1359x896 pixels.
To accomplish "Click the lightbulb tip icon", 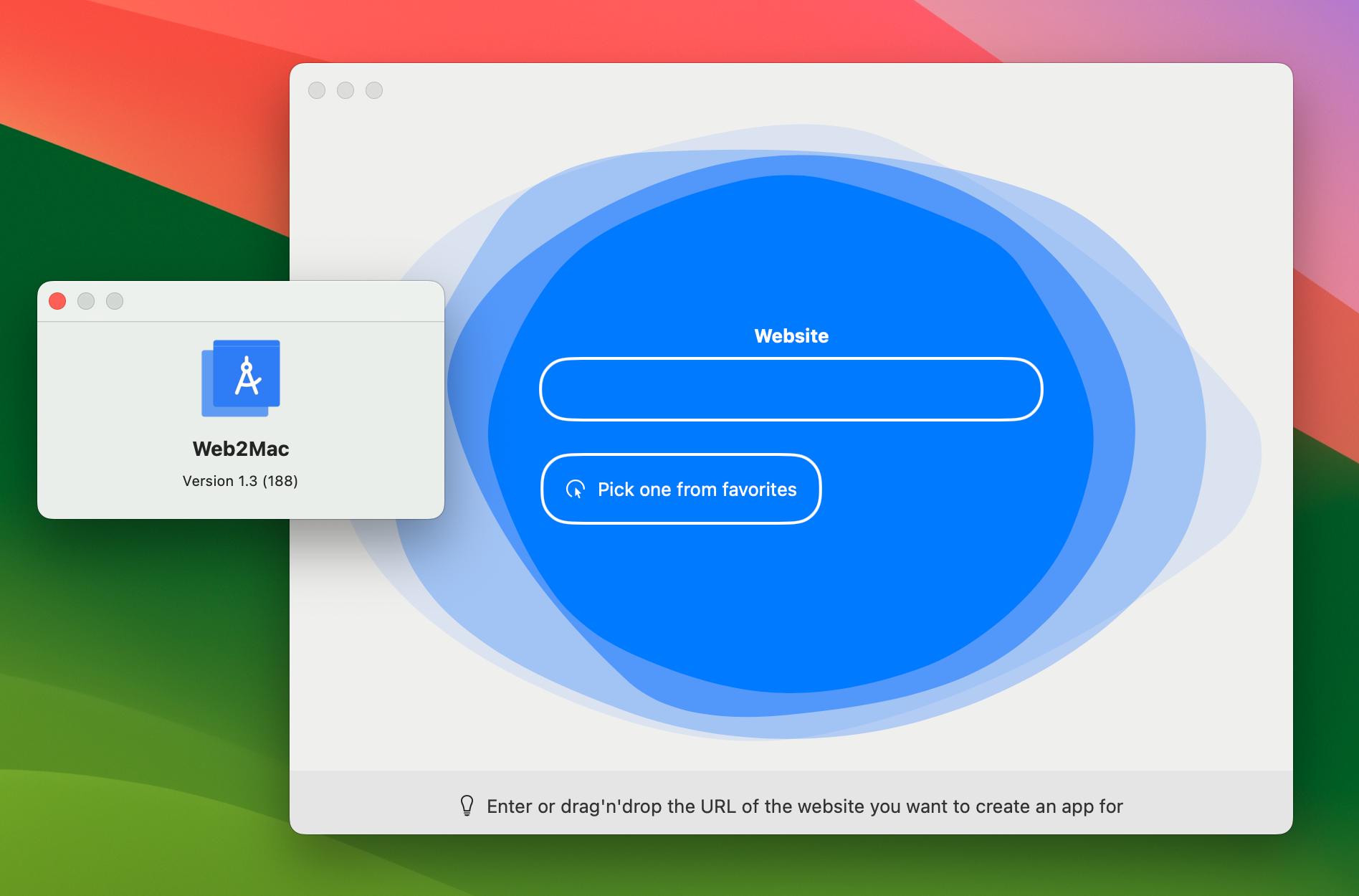I will click(467, 806).
